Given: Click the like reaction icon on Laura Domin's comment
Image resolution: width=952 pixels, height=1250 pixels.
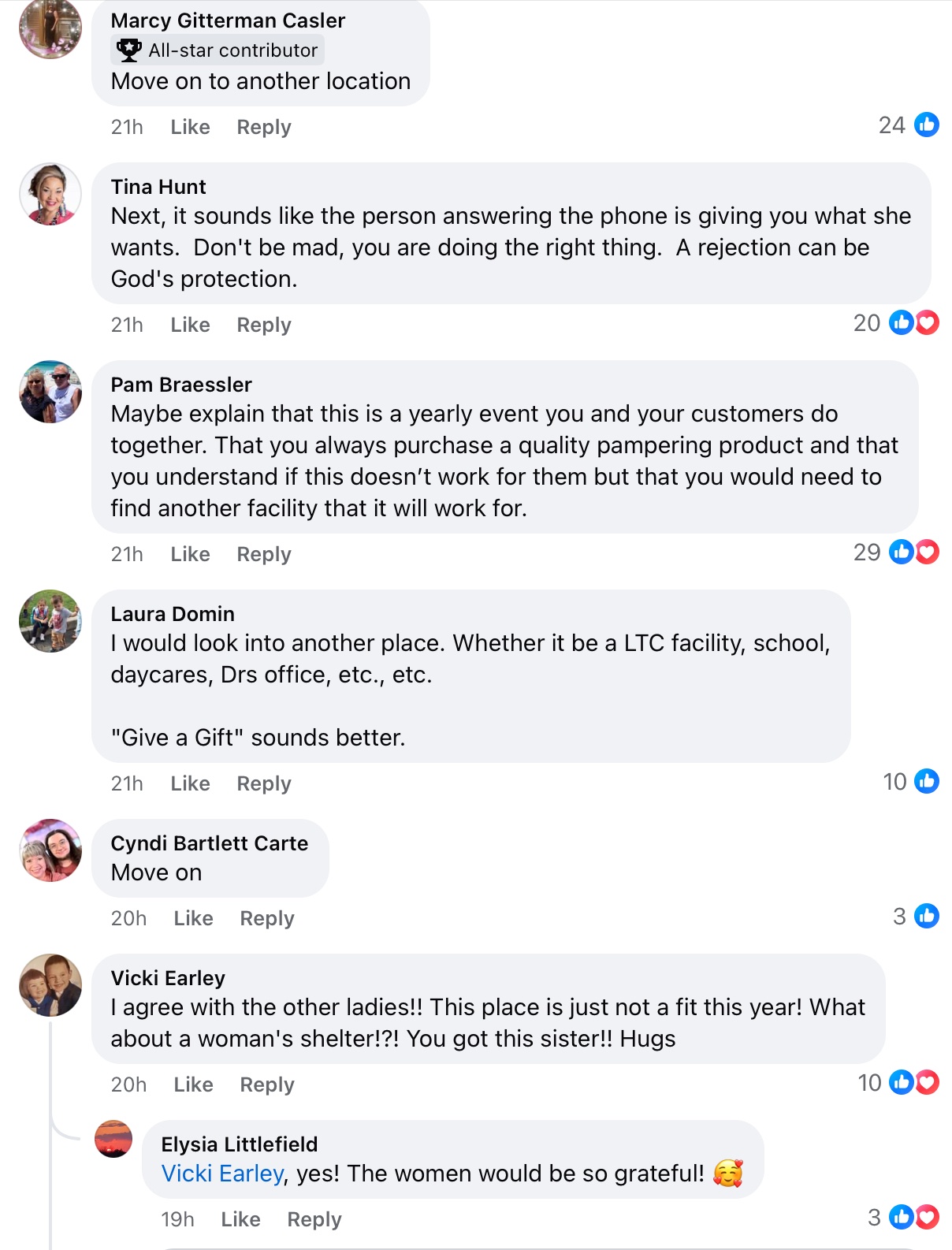Looking at the screenshot, I should 926,781.
